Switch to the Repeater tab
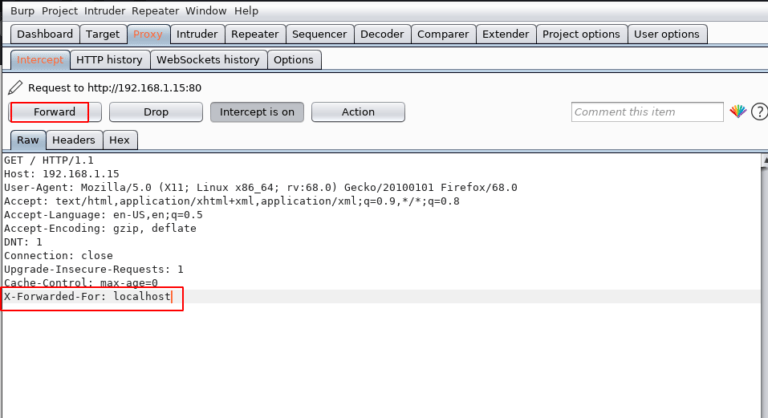This screenshot has height=418, width=768. click(255, 34)
